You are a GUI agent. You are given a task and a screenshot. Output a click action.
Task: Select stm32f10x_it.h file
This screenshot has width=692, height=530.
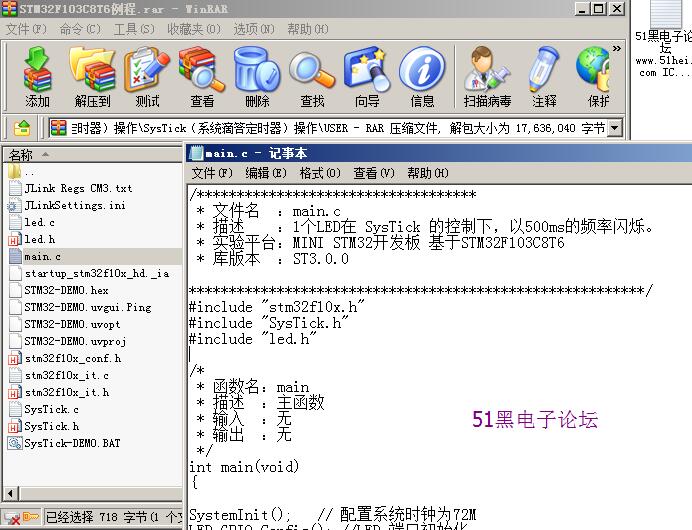coord(67,392)
